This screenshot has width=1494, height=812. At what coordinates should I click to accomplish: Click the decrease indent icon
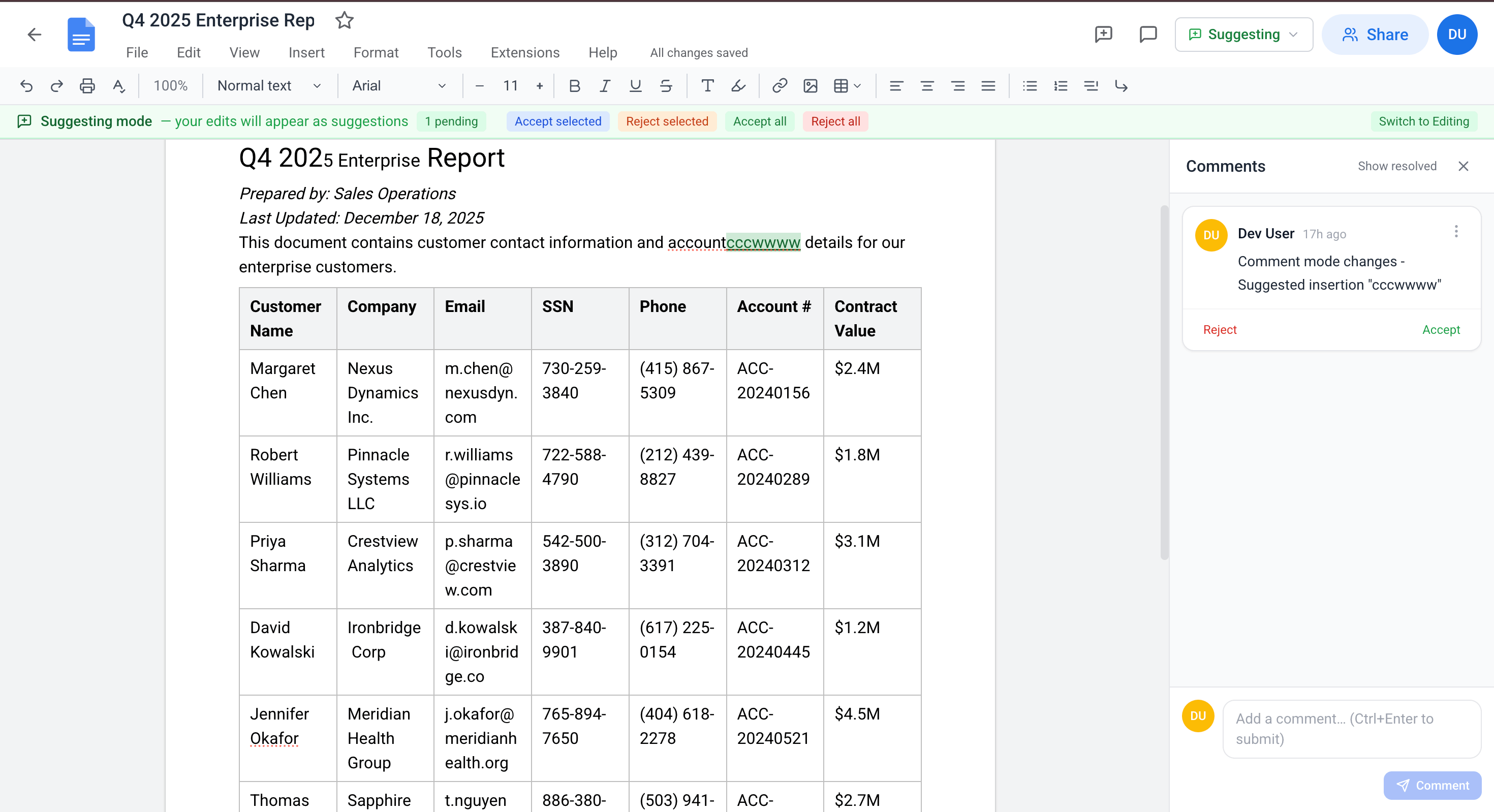[1091, 86]
